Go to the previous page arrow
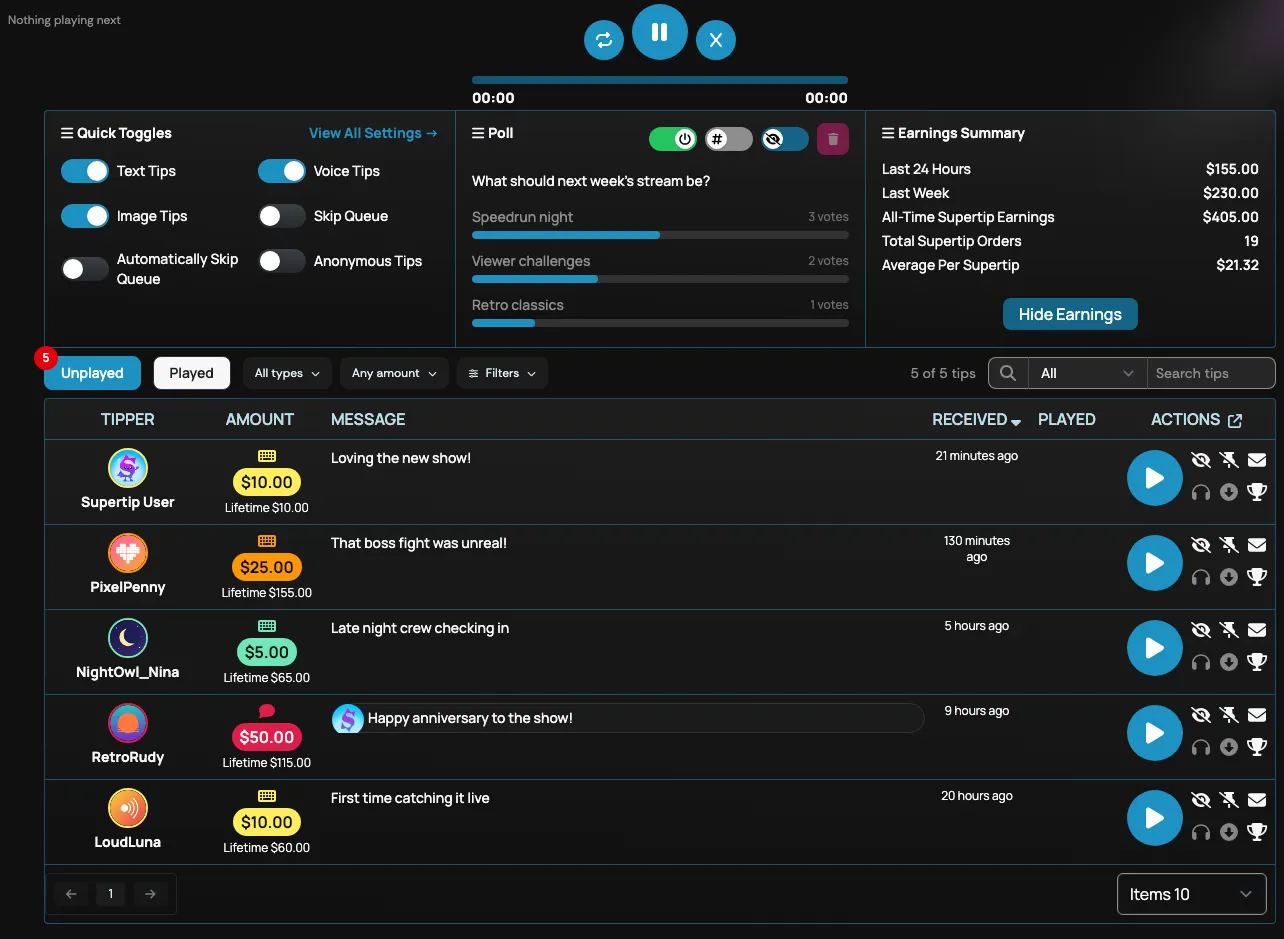Screen dimensions: 1284x939 click(71, 894)
